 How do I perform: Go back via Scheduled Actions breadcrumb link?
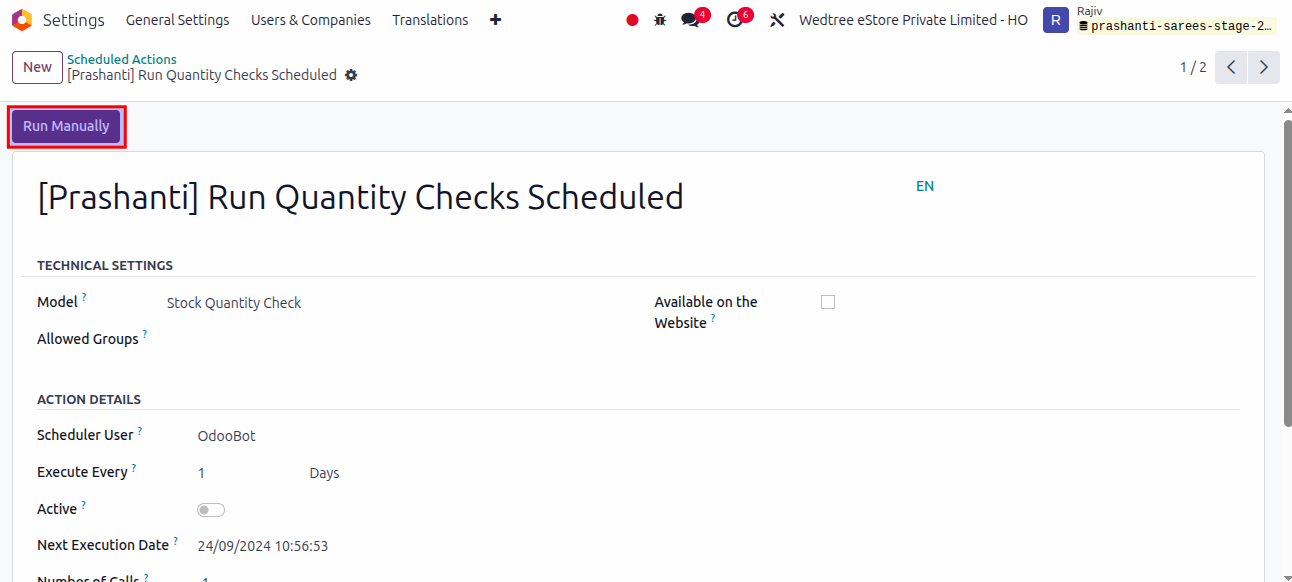tap(122, 59)
